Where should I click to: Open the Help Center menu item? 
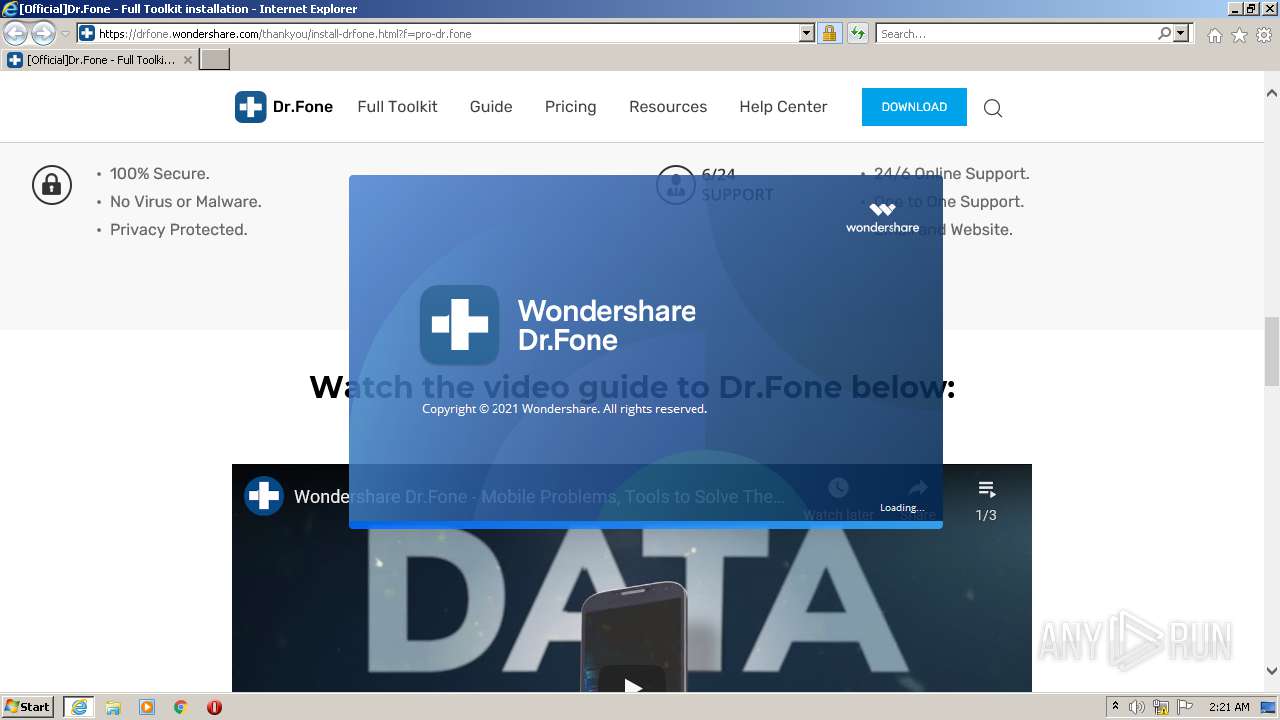coord(783,107)
